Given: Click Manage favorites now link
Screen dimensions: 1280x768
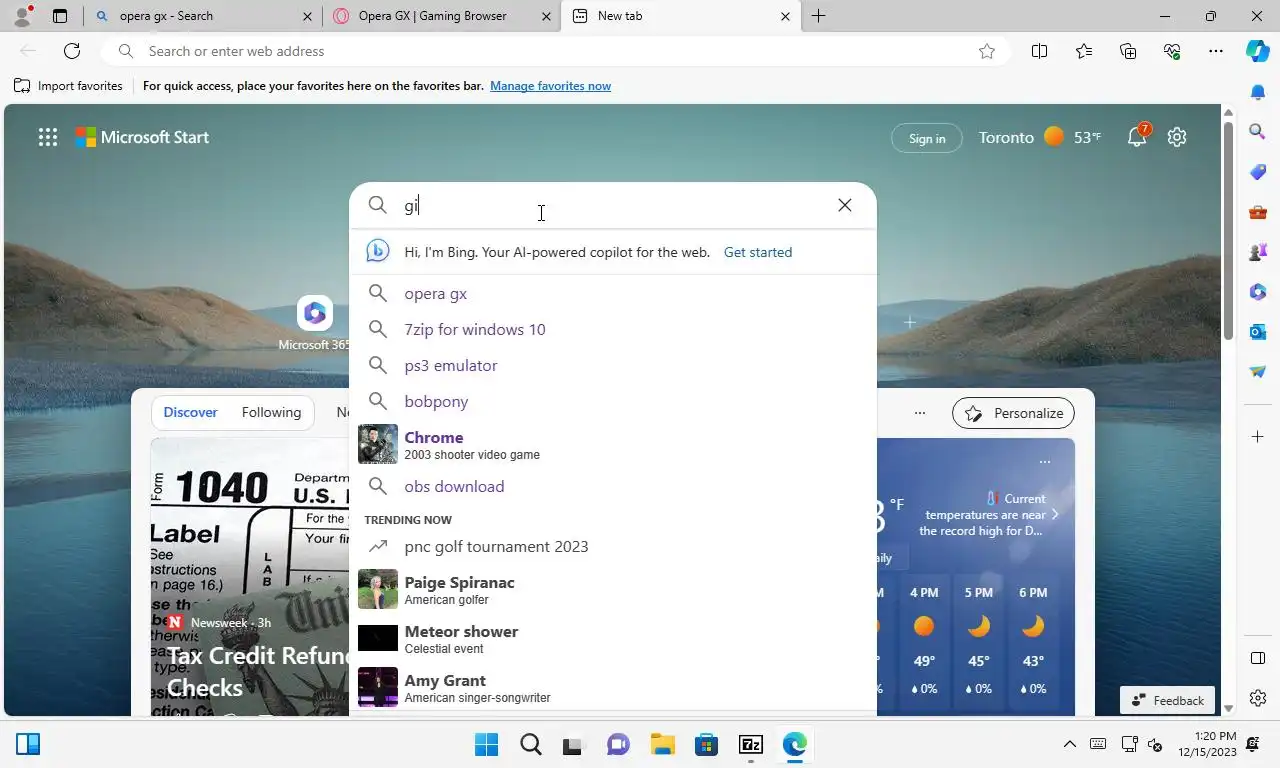Looking at the screenshot, I should [x=550, y=86].
